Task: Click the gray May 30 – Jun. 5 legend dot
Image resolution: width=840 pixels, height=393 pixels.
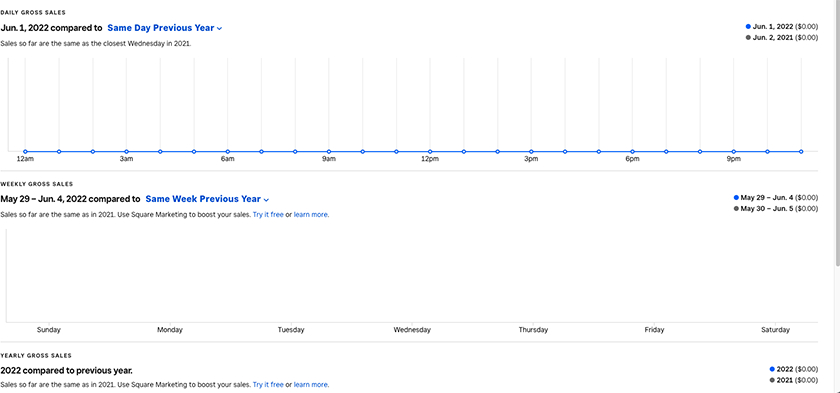Action: click(736, 208)
